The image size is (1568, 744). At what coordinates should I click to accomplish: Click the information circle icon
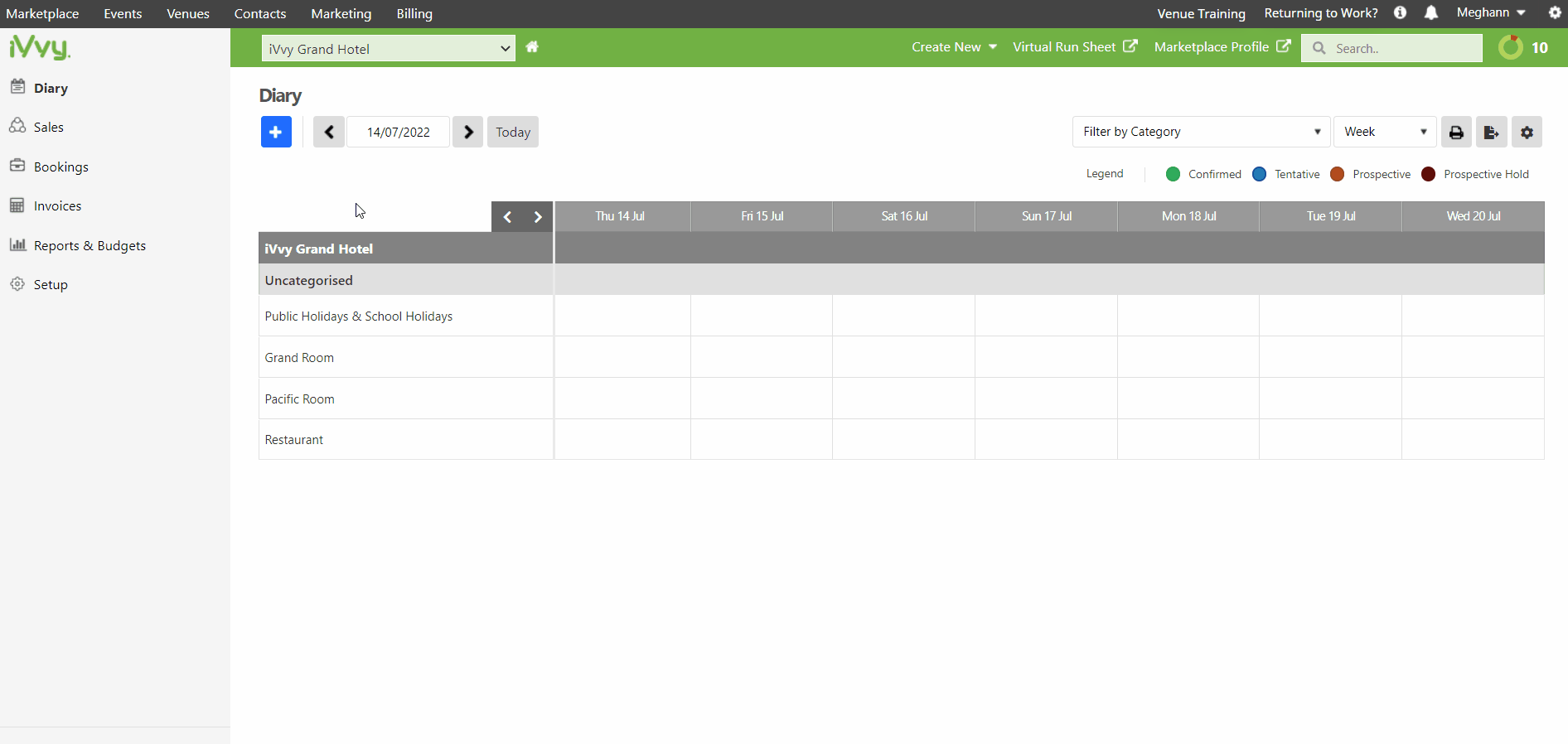(1400, 12)
